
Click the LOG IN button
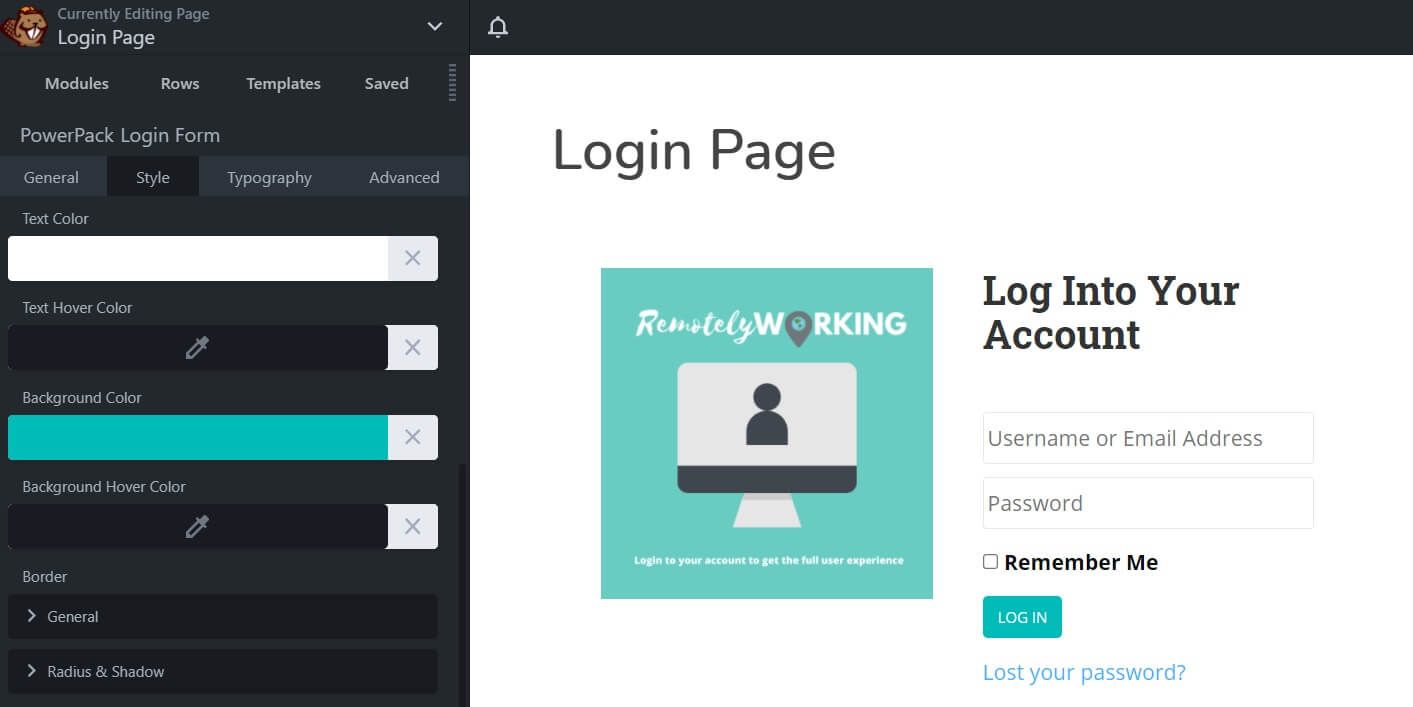pyautogui.click(x=1022, y=617)
